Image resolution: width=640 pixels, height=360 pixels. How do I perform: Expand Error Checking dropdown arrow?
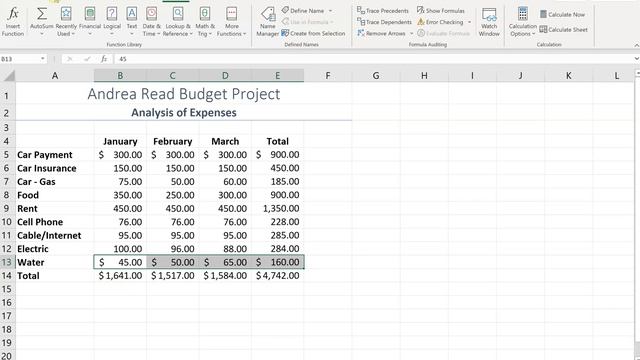(x=469, y=22)
